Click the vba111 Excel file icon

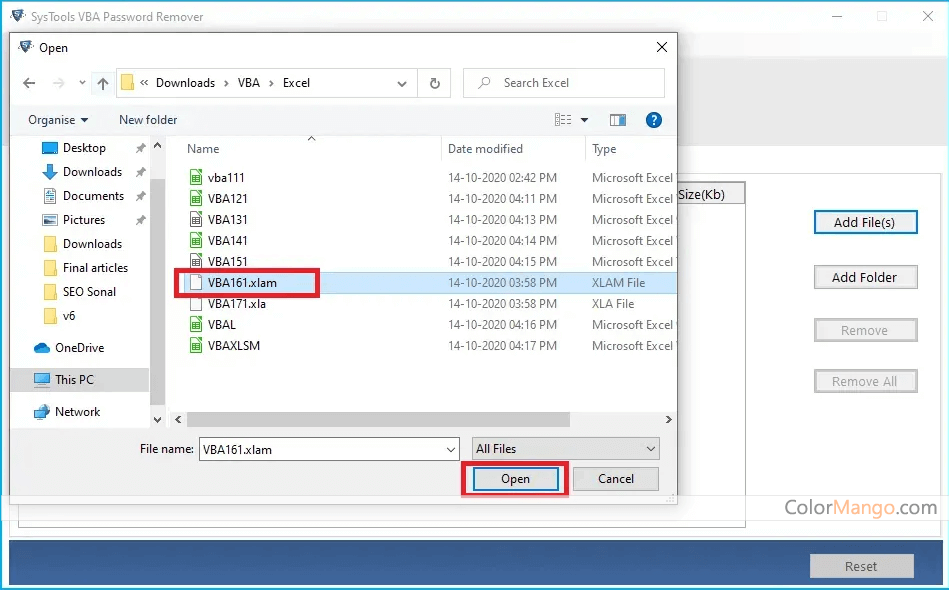pyautogui.click(x=195, y=177)
